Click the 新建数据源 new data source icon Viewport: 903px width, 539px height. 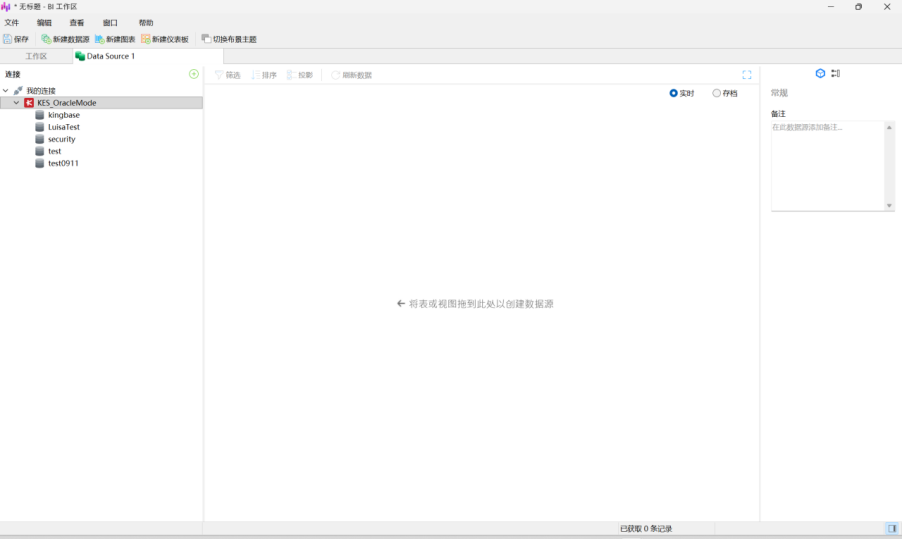pyautogui.click(x=46, y=39)
